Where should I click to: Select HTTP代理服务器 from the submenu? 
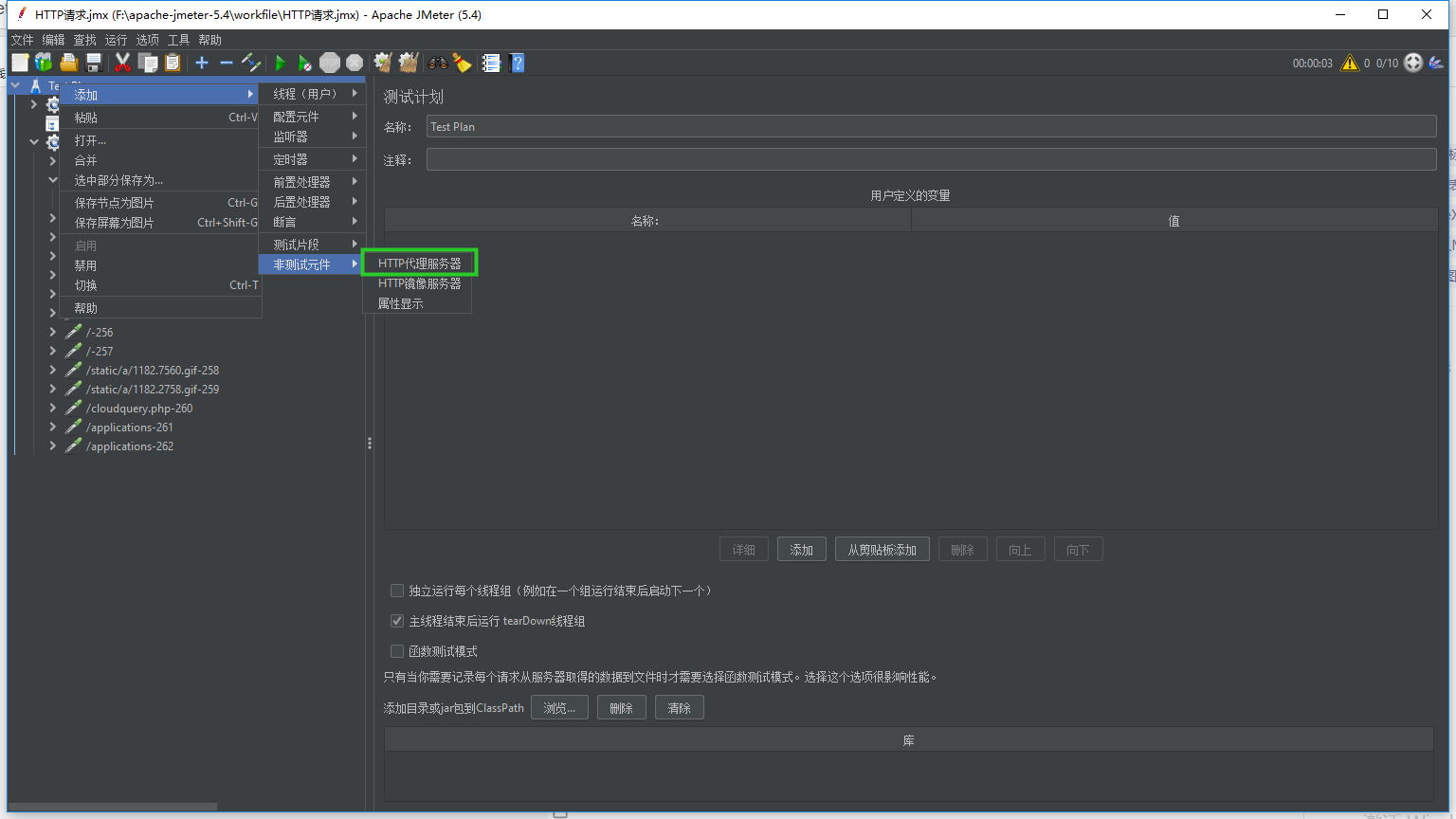coord(419,264)
